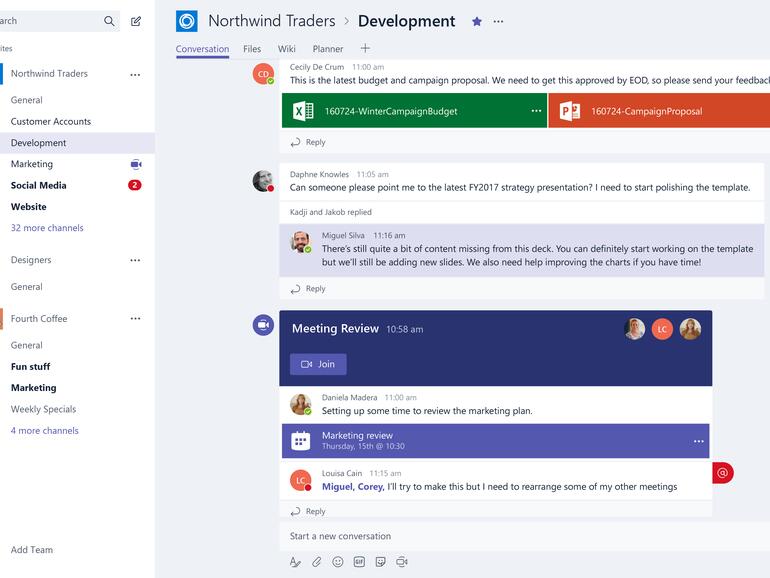Open the Weekly Specials channel

point(43,409)
